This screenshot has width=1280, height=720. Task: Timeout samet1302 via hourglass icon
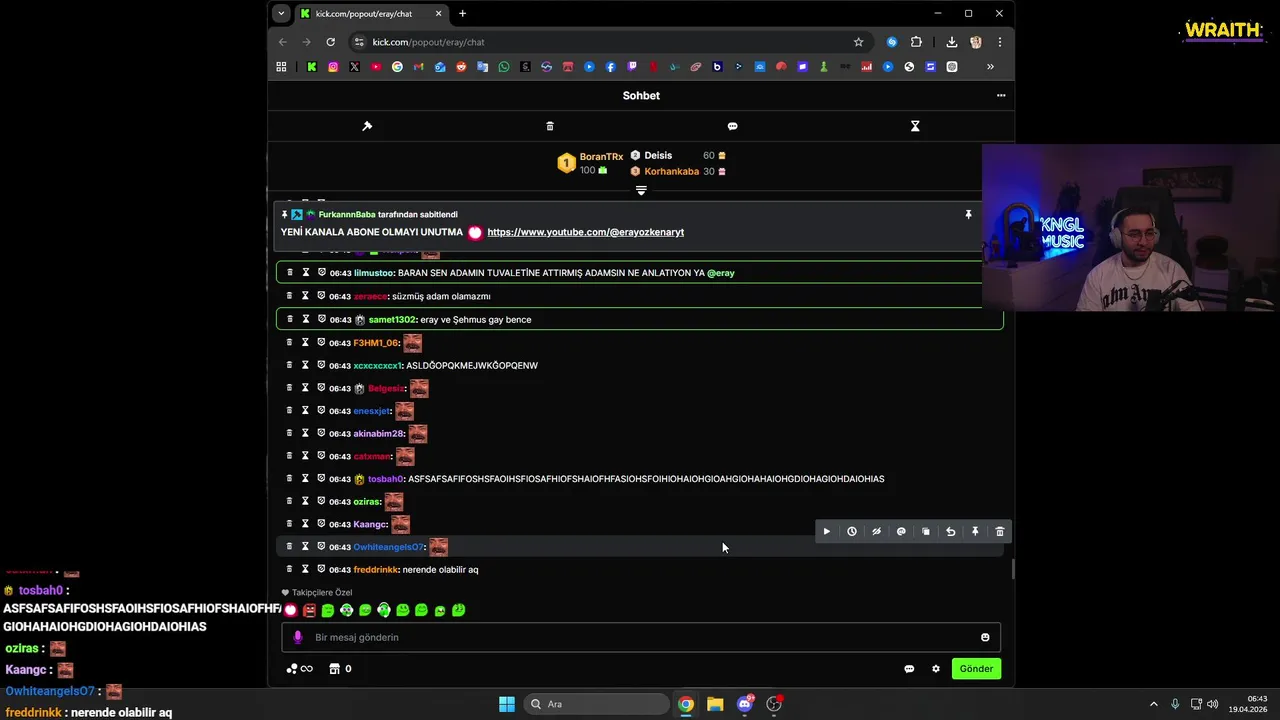pyautogui.click(x=305, y=319)
